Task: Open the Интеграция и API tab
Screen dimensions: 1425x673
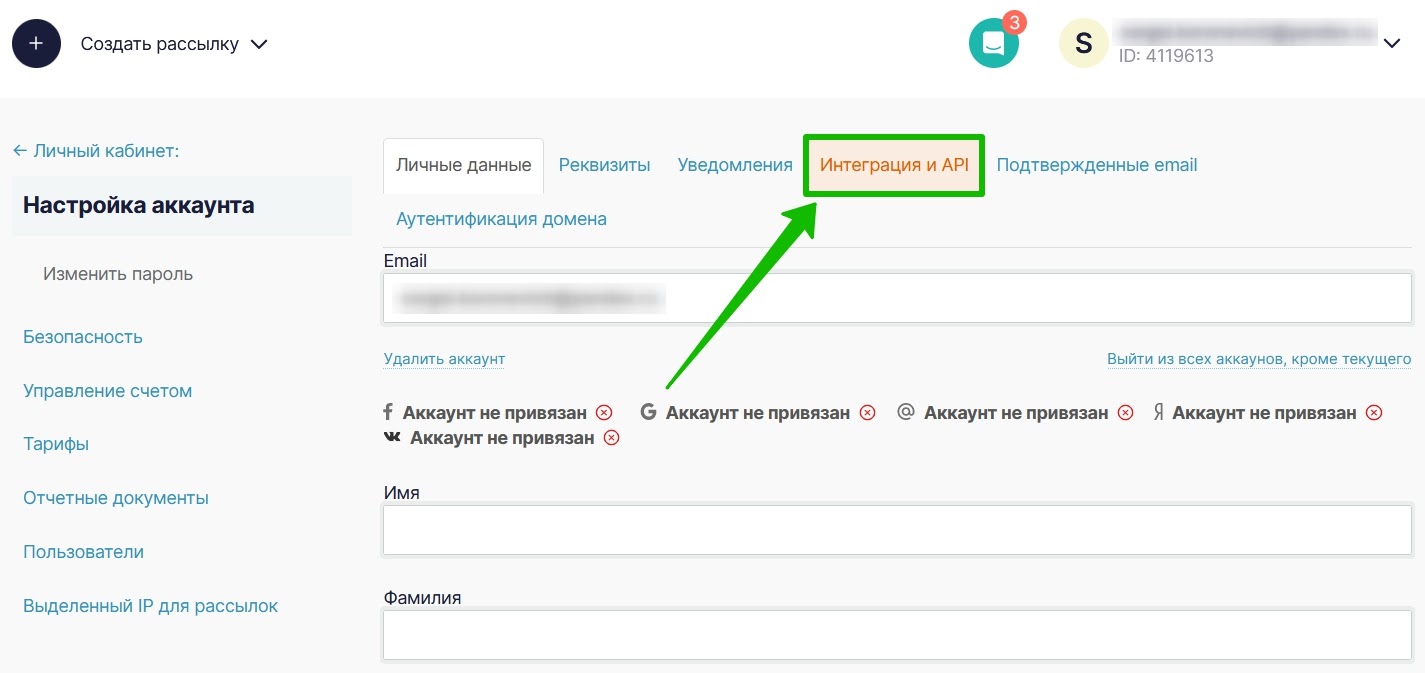Action: click(895, 165)
